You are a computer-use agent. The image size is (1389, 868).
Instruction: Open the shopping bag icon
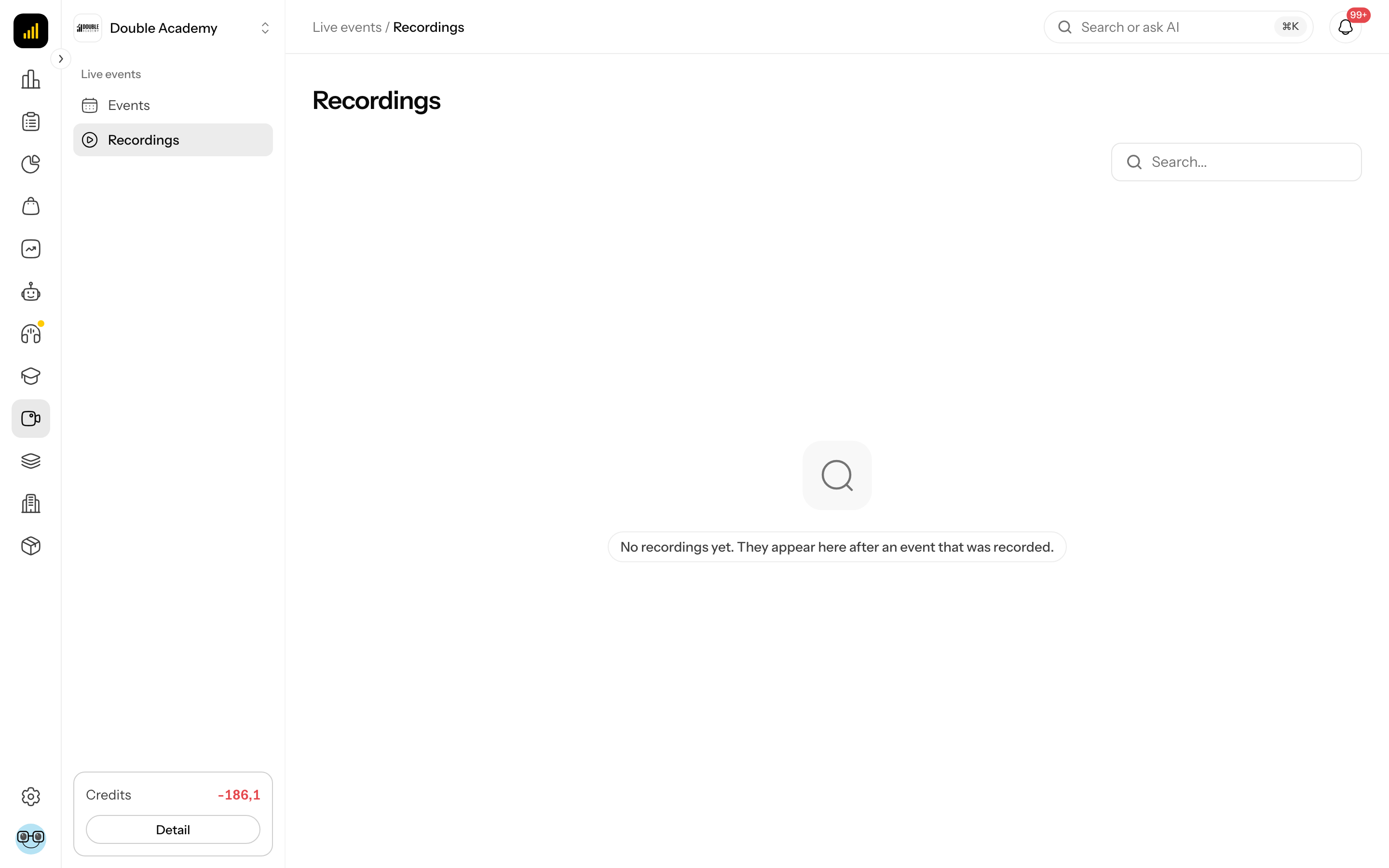(x=30, y=207)
